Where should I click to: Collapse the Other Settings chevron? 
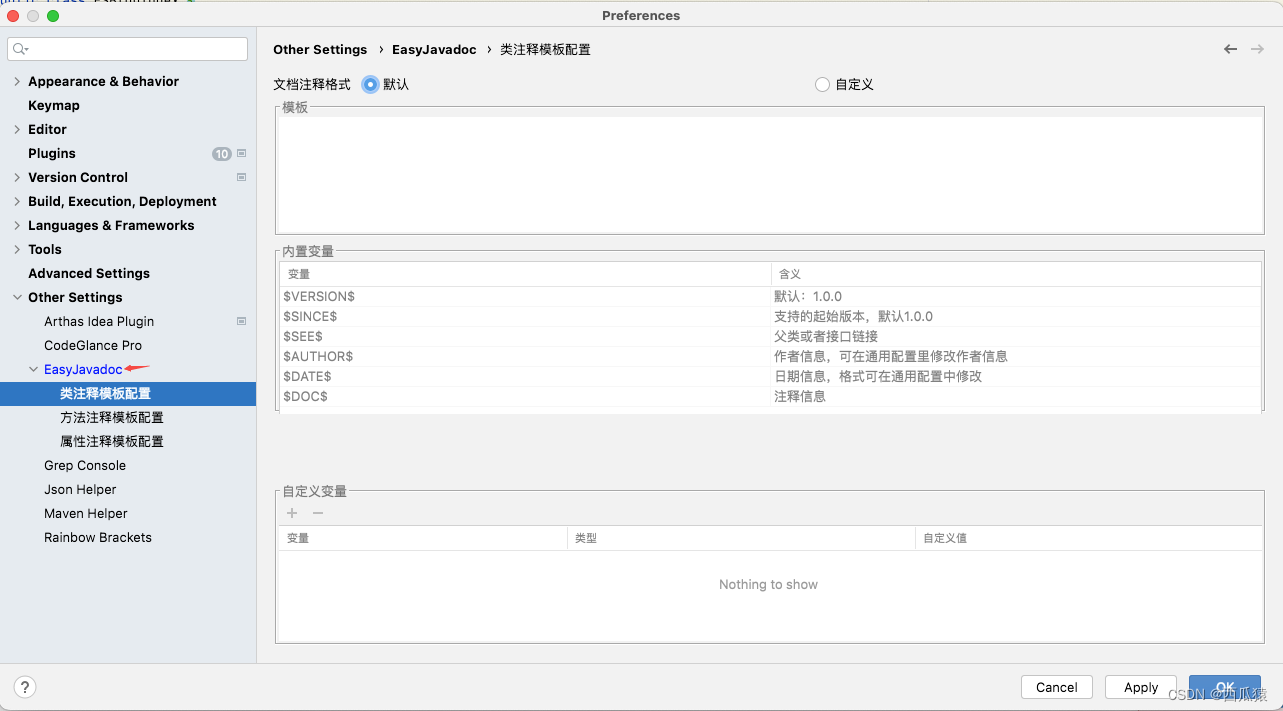click(x=17, y=297)
